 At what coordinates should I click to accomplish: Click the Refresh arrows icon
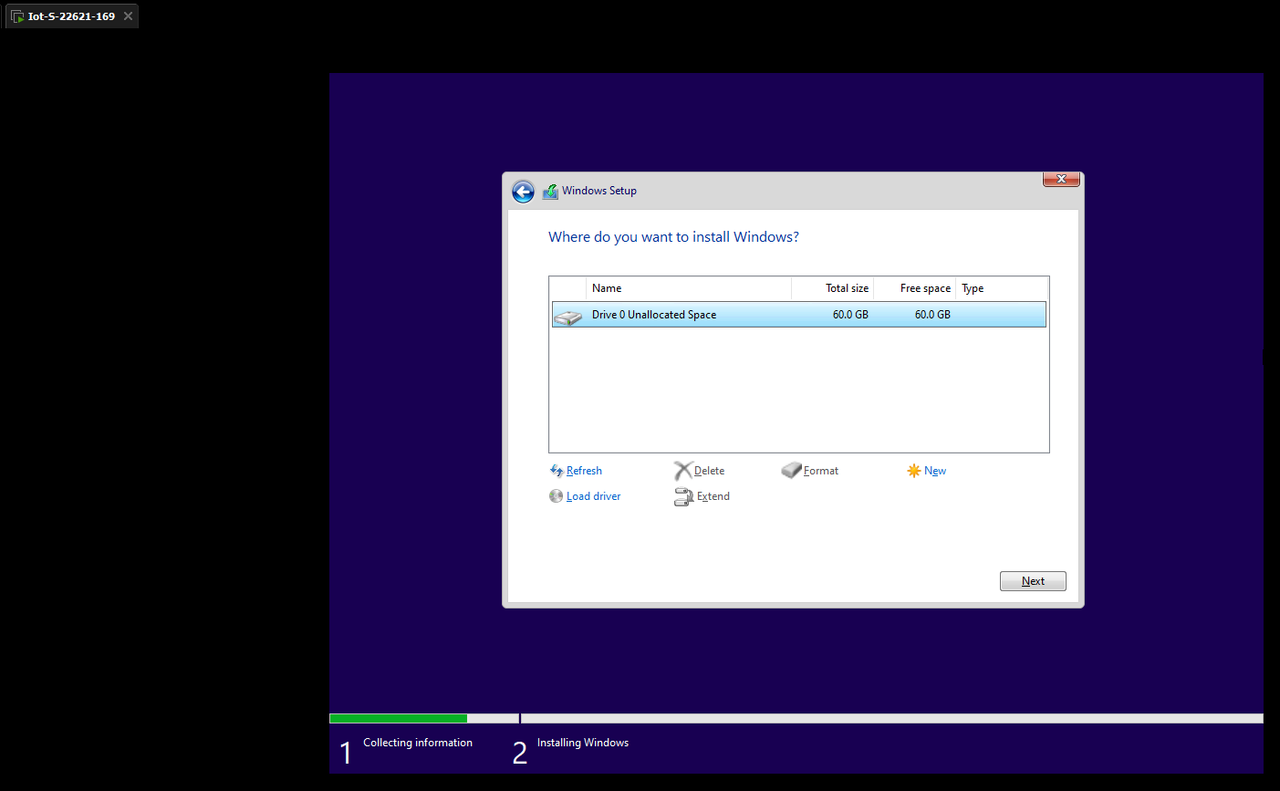point(557,471)
